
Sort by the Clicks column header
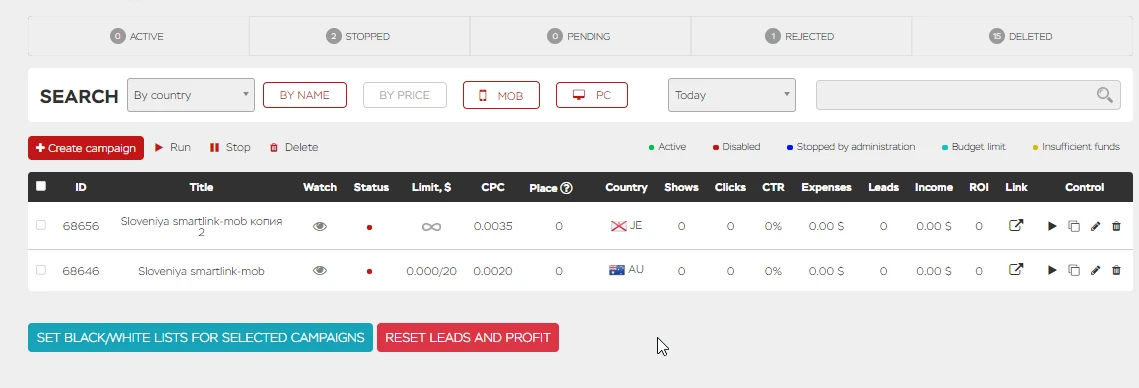[730, 187]
